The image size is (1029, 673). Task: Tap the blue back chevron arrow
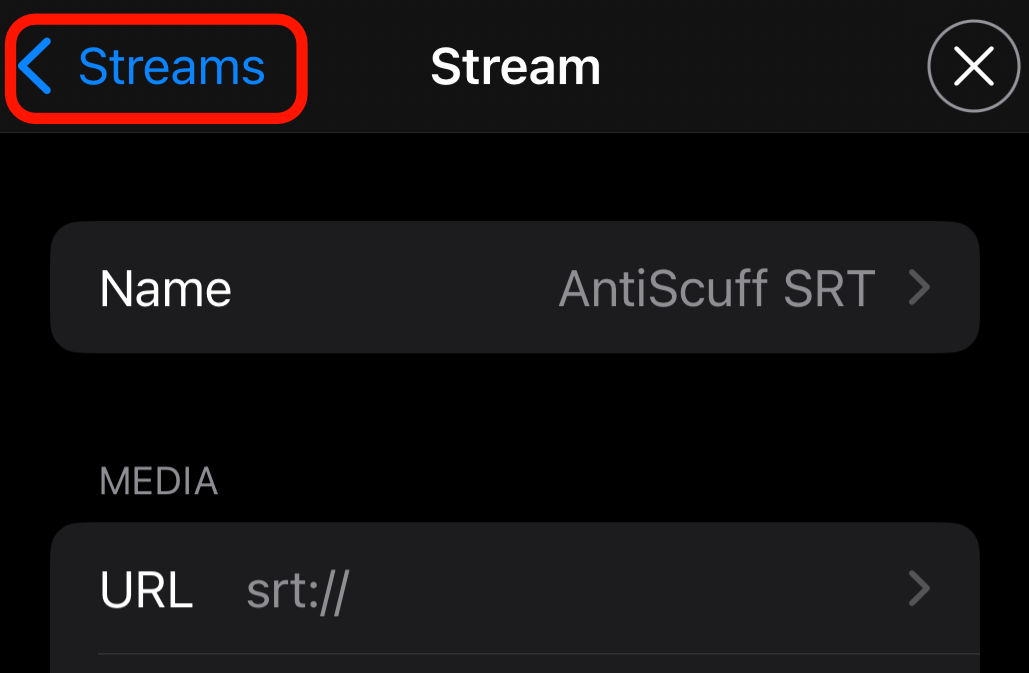36,68
